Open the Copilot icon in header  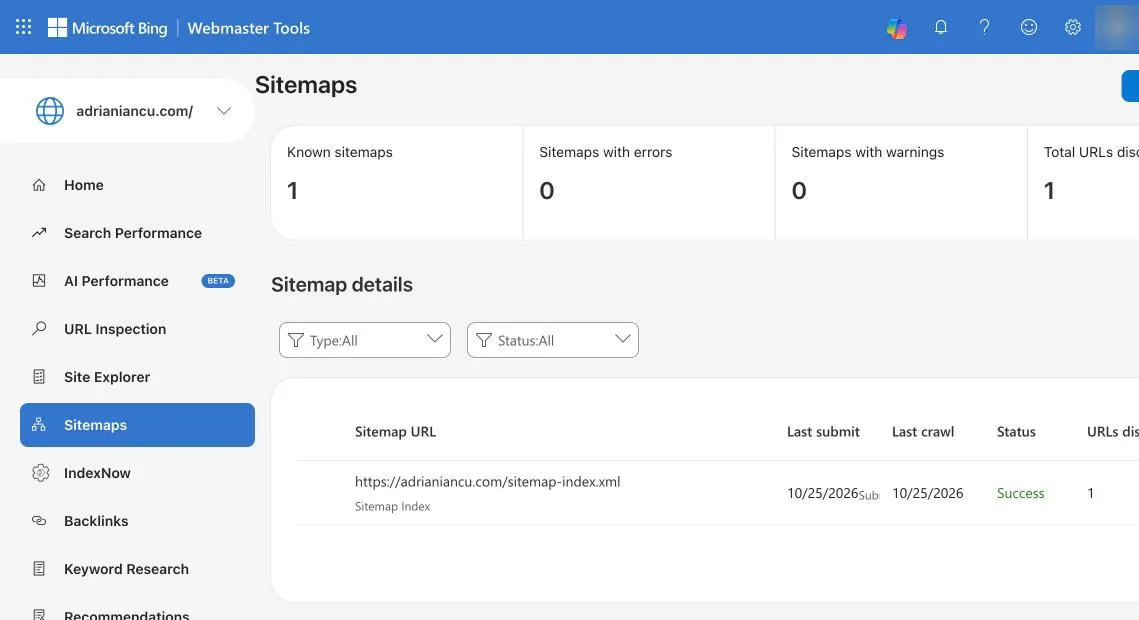pyautogui.click(x=896, y=28)
